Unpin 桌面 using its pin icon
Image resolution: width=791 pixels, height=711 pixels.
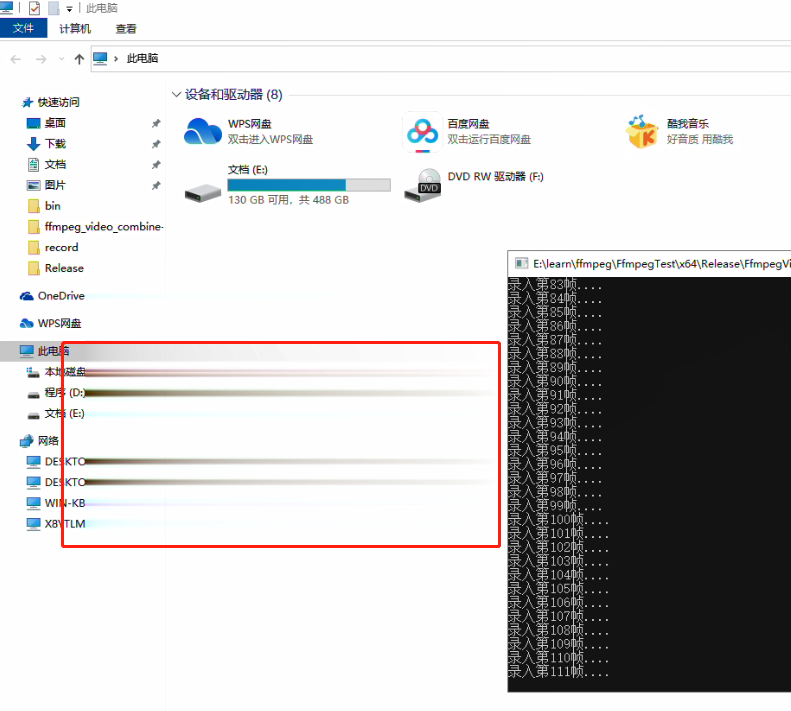click(x=156, y=123)
